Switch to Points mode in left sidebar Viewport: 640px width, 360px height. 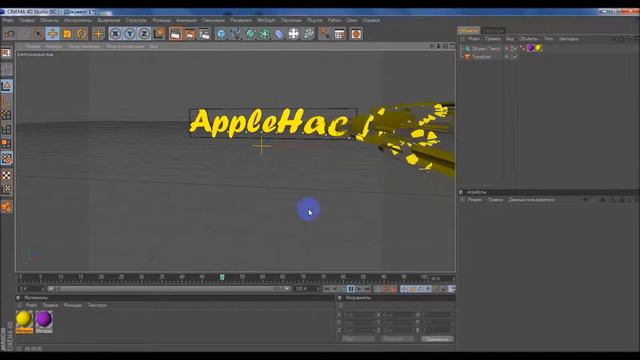point(7,115)
